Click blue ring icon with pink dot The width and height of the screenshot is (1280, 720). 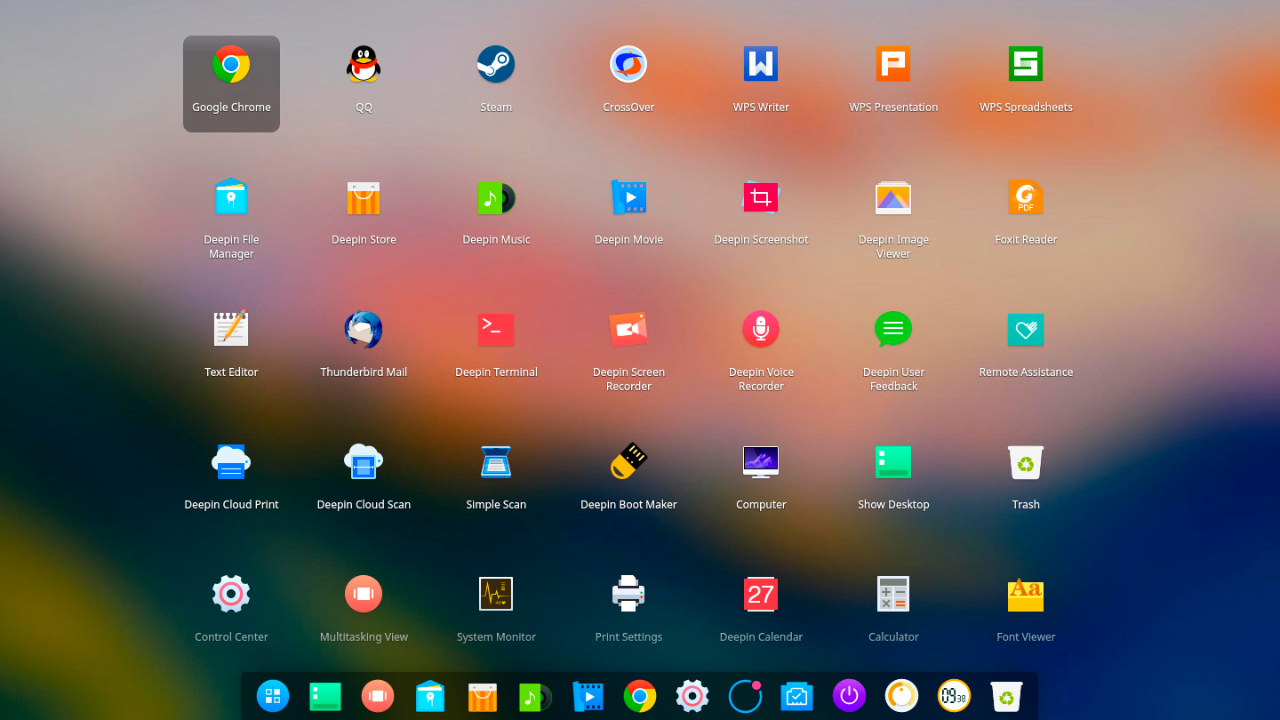coord(745,696)
